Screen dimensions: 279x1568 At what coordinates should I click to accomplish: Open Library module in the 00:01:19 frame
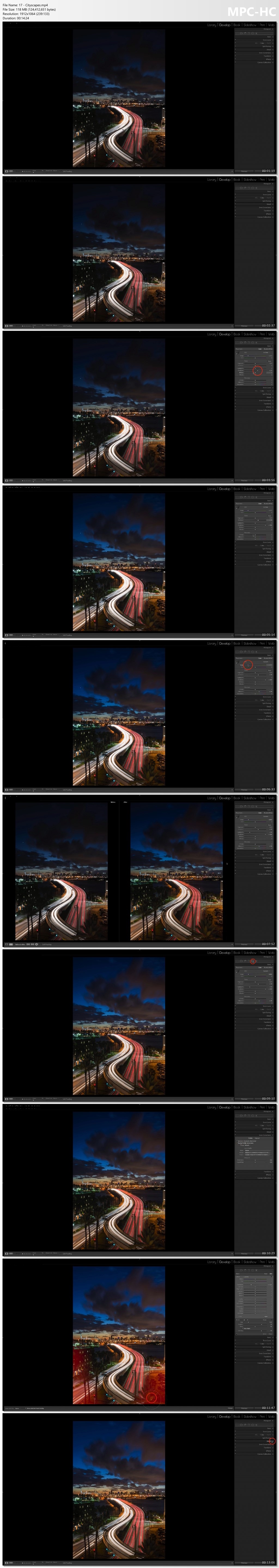pyautogui.click(x=211, y=25)
